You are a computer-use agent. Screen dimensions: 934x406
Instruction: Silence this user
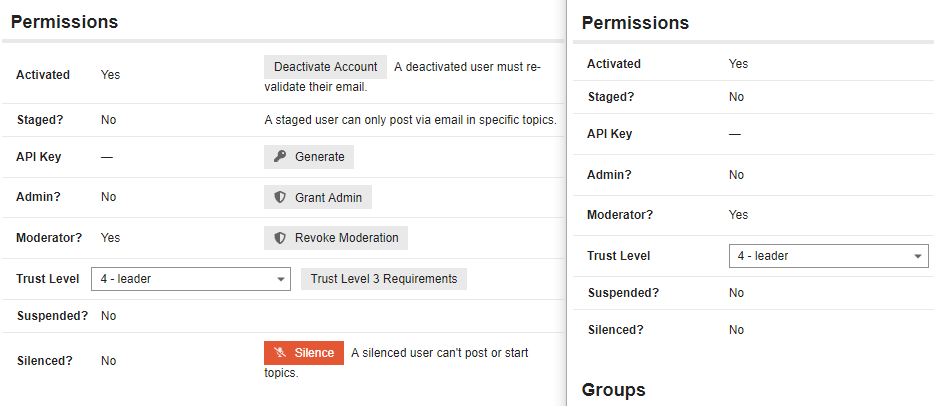(304, 353)
